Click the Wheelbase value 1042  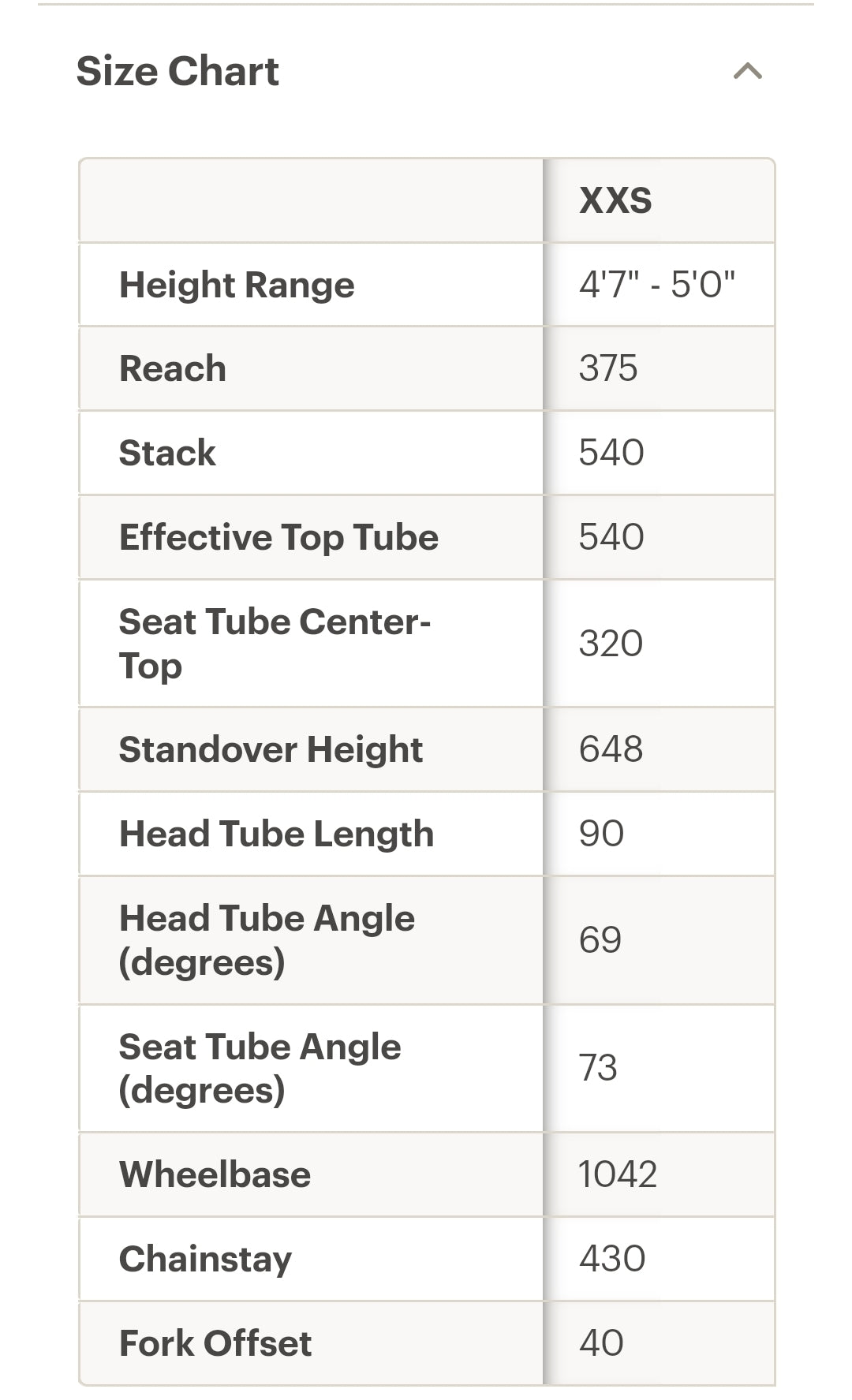(x=617, y=1174)
